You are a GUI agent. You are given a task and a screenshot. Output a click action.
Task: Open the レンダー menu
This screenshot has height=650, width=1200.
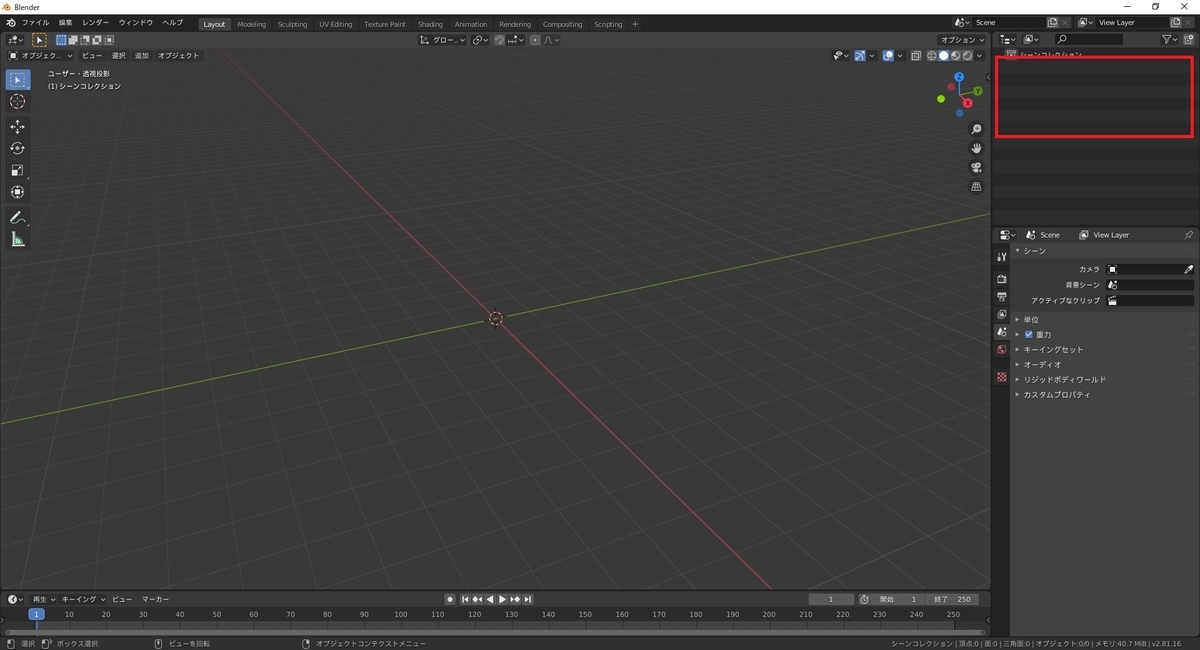(96, 23)
